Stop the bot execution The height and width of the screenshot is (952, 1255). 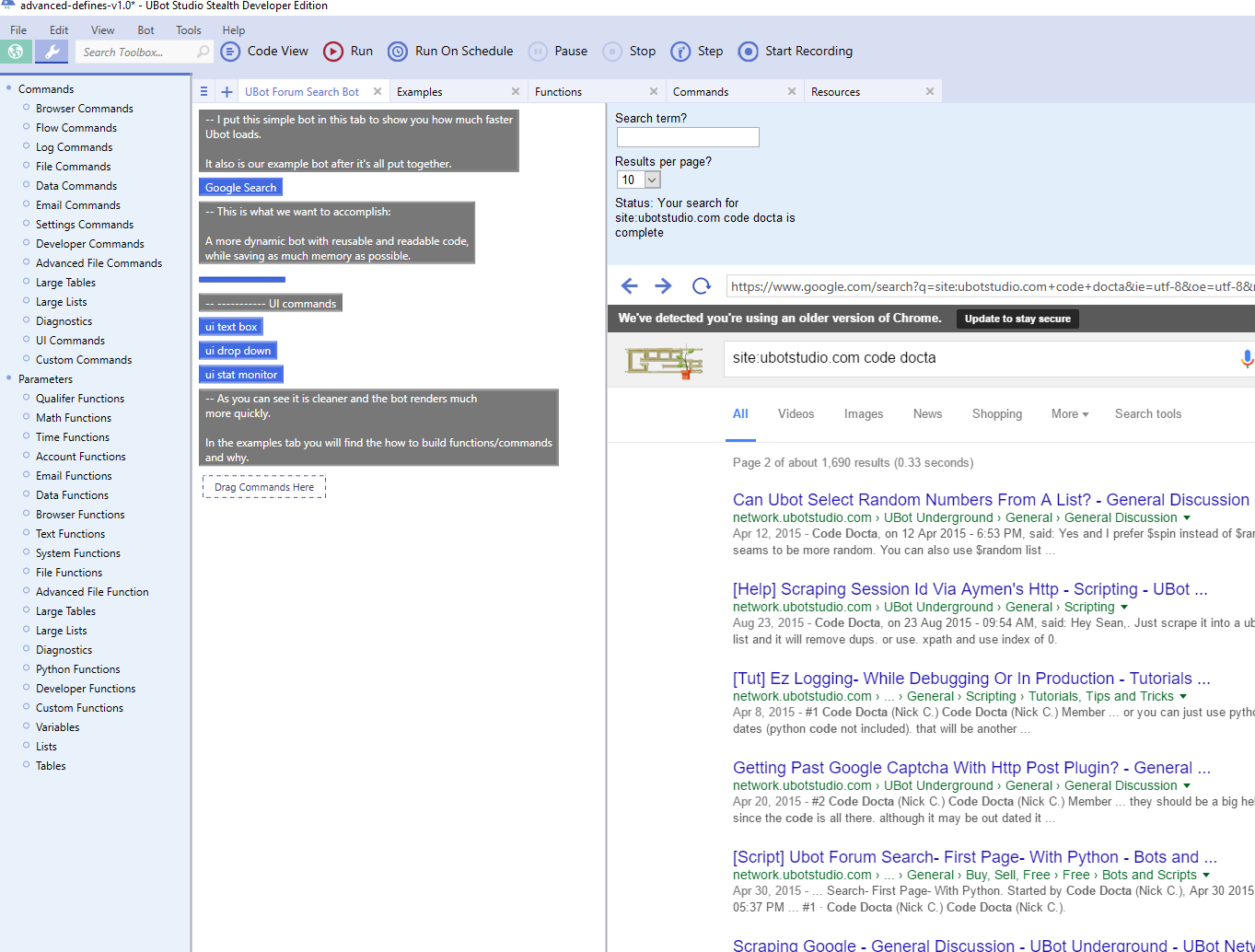point(630,52)
